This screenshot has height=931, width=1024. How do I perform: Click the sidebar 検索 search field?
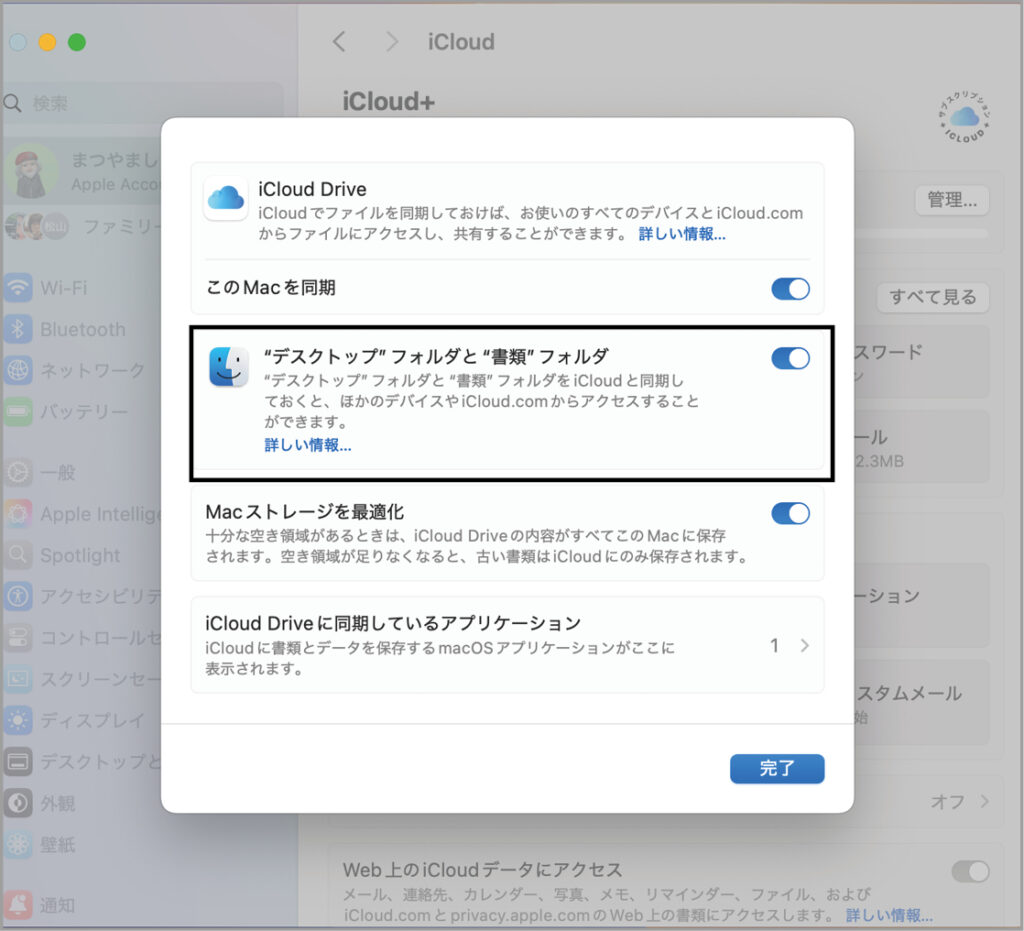click(x=142, y=103)
